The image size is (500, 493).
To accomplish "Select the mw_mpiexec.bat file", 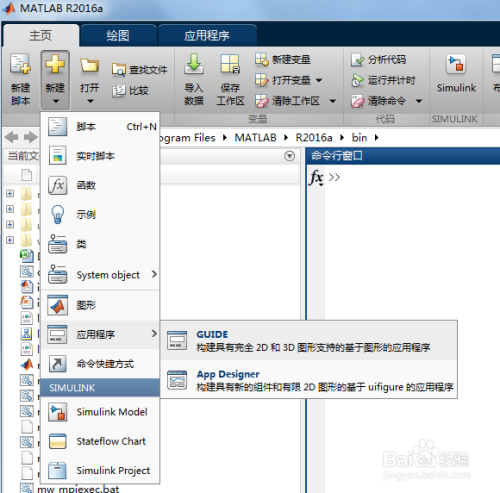I will [78, 489].
